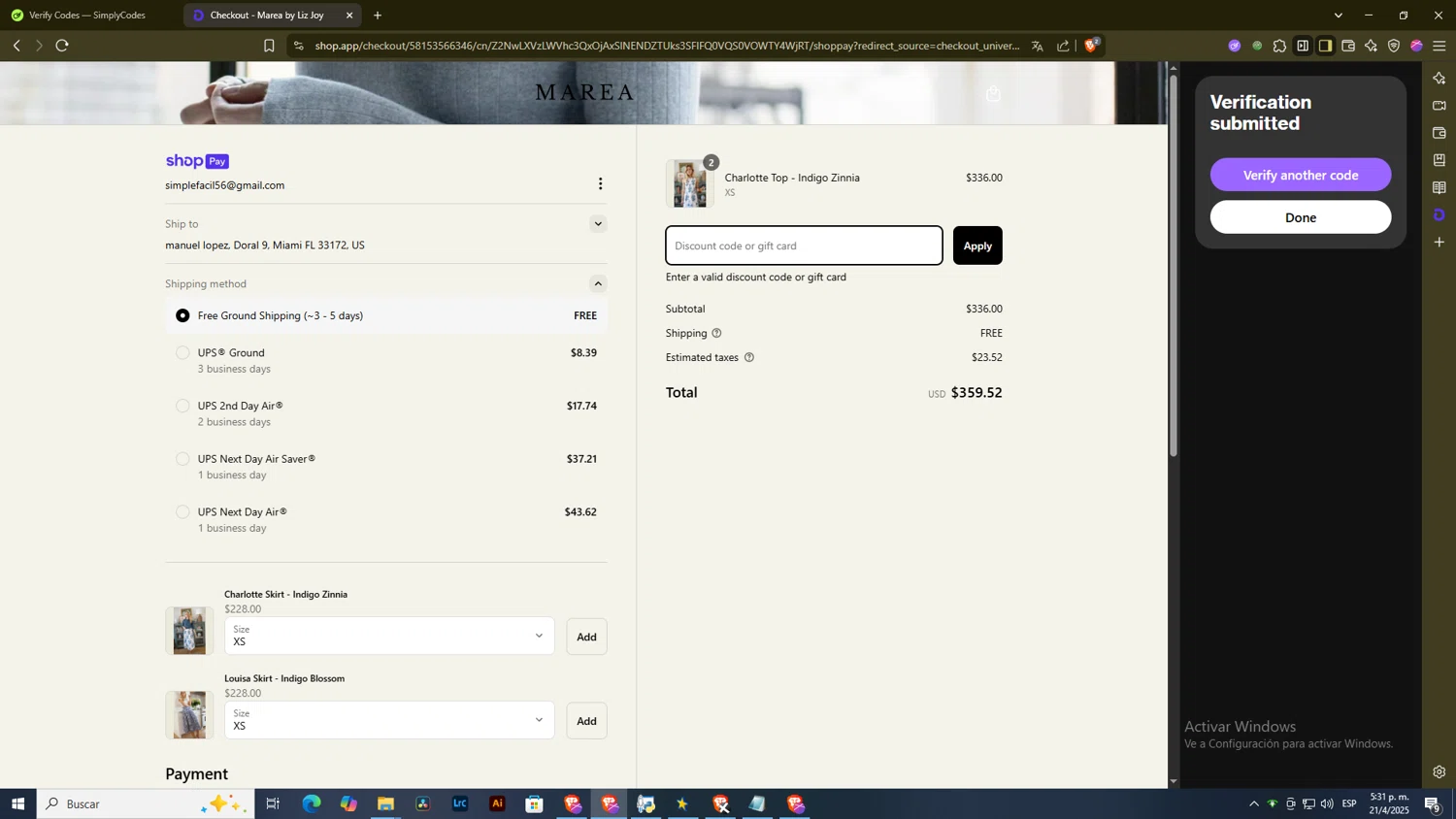Open Brave Talk camera icon in sidebar

pos(1439,105)
